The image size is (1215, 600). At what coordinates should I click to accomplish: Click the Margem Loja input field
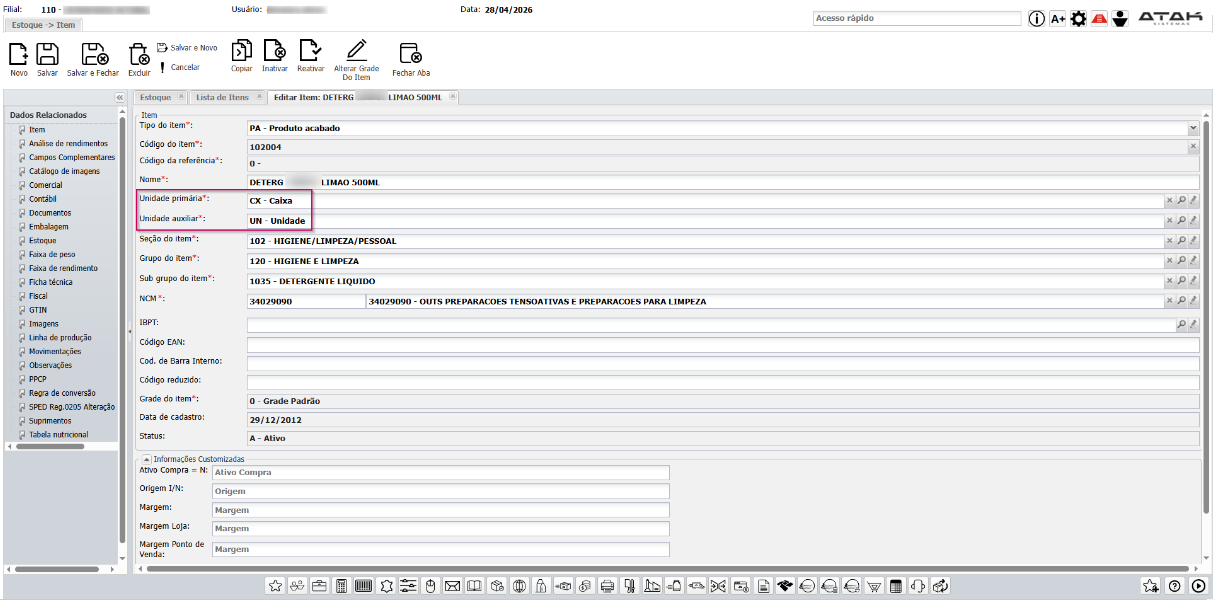point(440,528)
